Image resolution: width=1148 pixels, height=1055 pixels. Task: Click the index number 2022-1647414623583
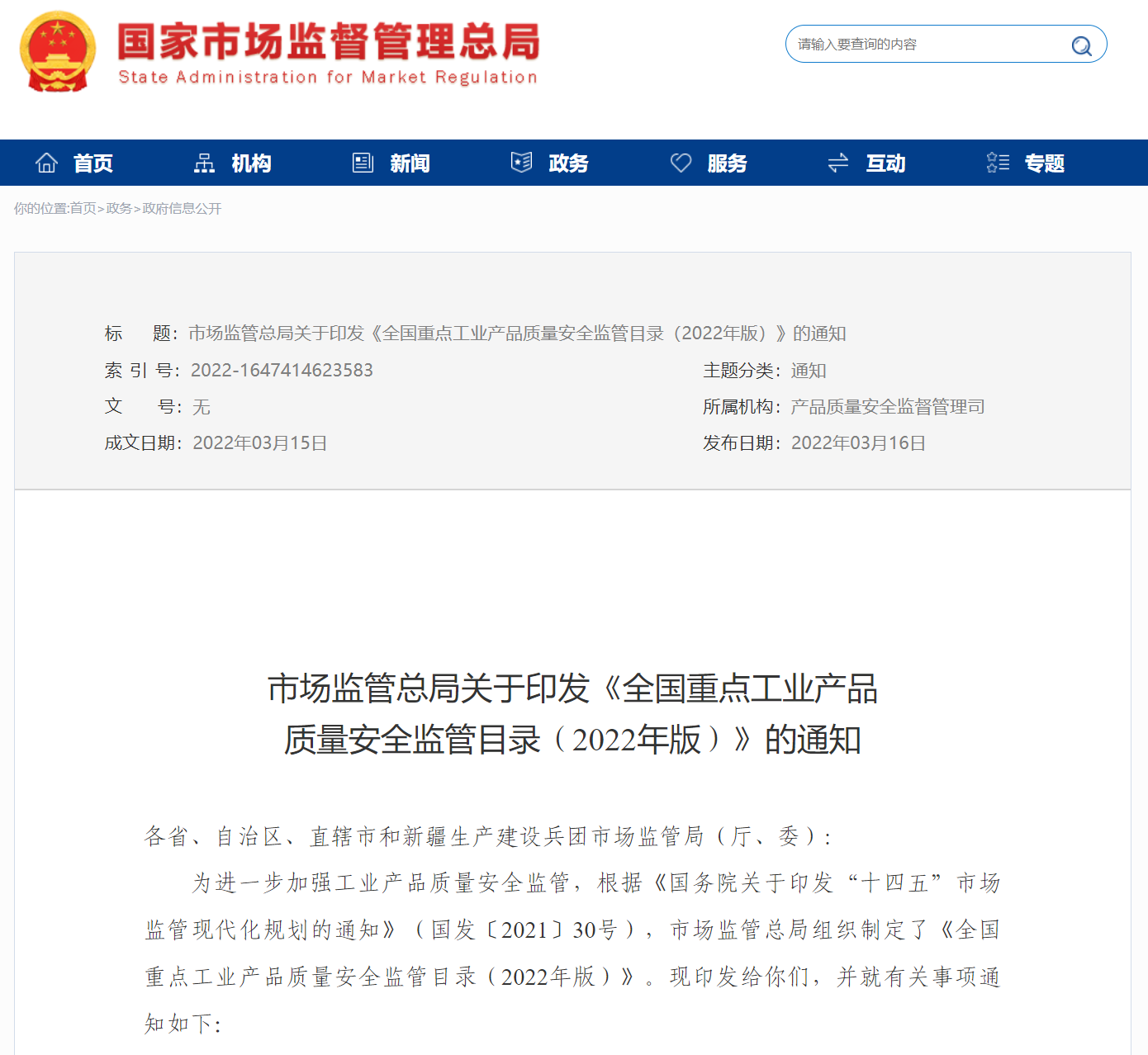click(282, 371)
